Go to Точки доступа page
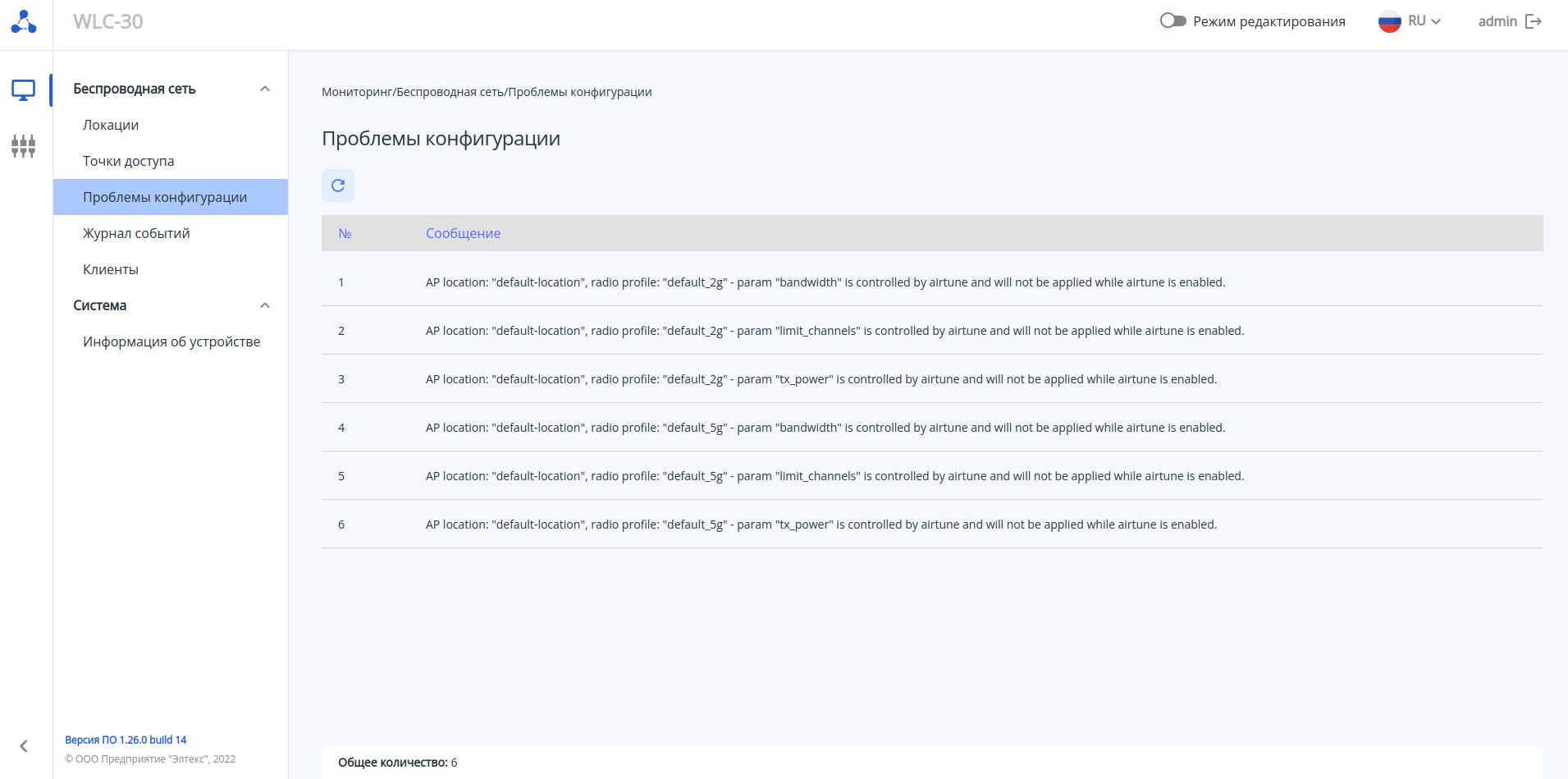This screenshot has height=779, width=1568. pyautogui.click(x=128, y=161)
